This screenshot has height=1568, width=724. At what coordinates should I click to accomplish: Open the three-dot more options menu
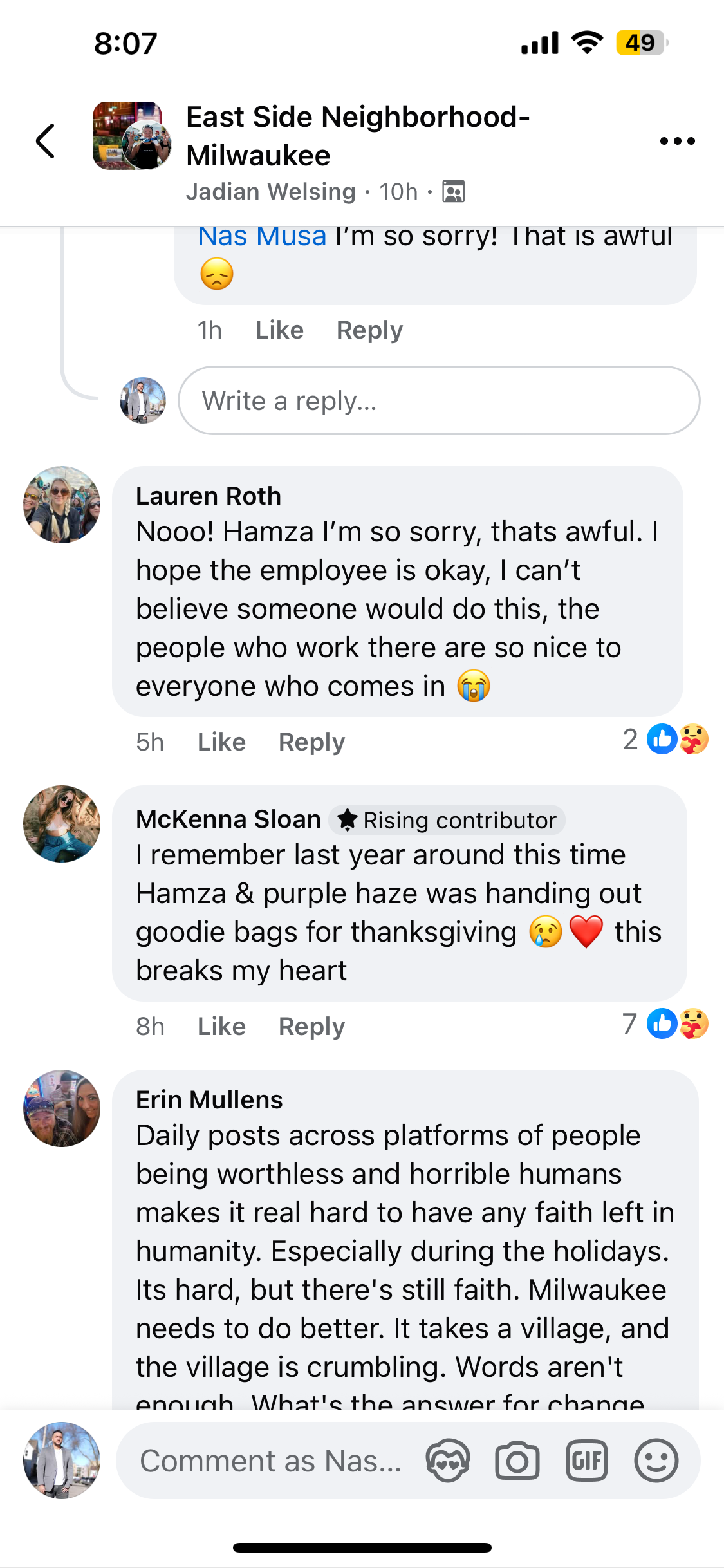click(x=677, y=141)
